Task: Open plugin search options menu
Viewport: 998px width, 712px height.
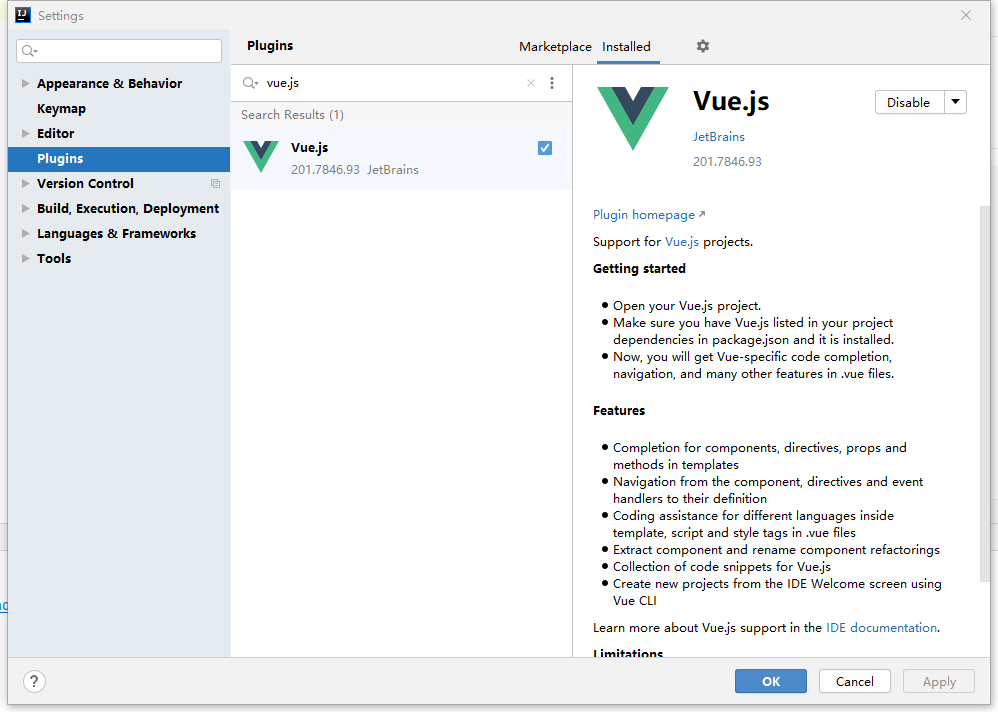Action: pos(552,83)
